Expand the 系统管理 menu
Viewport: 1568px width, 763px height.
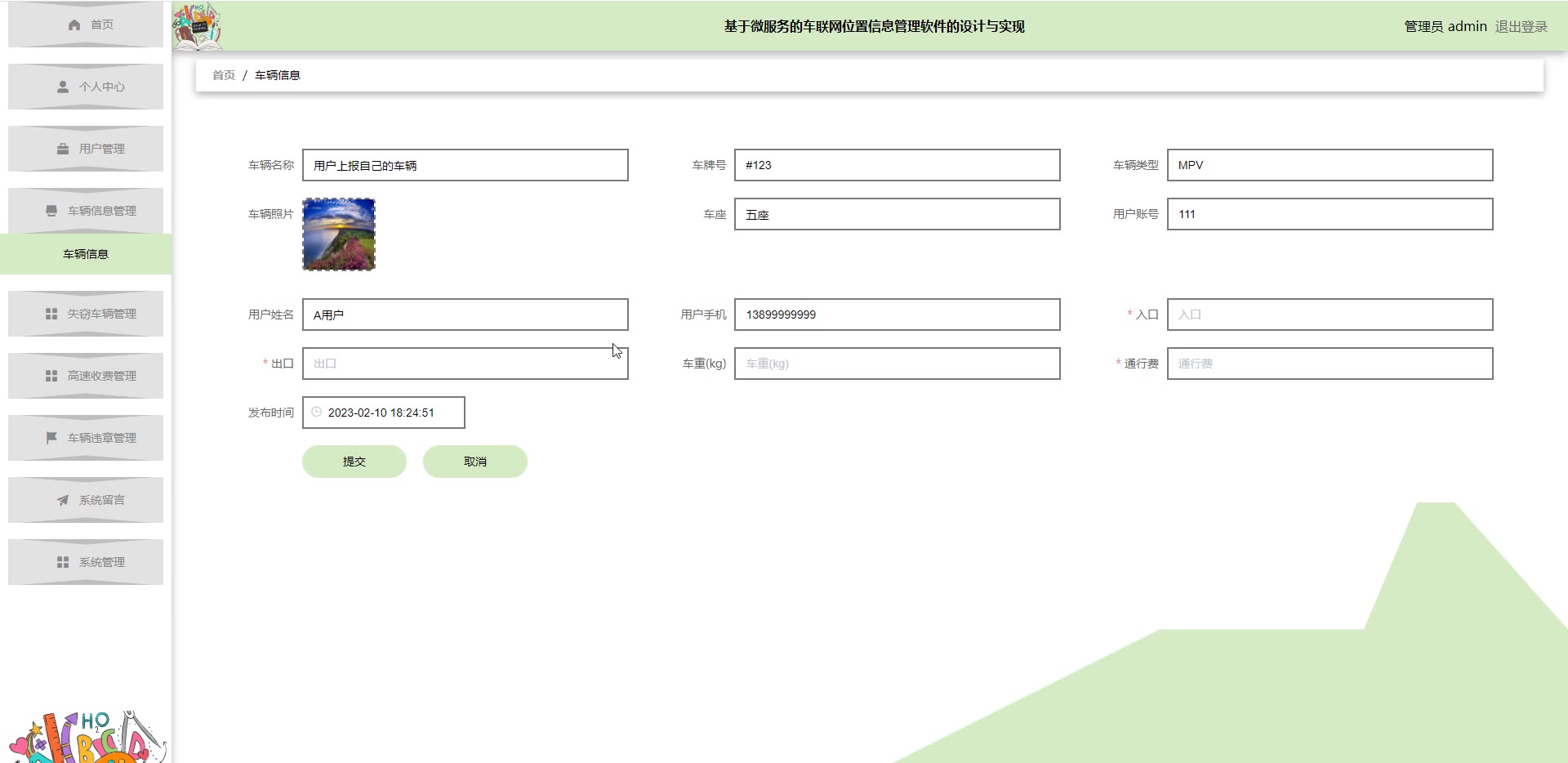coord(86,562)
